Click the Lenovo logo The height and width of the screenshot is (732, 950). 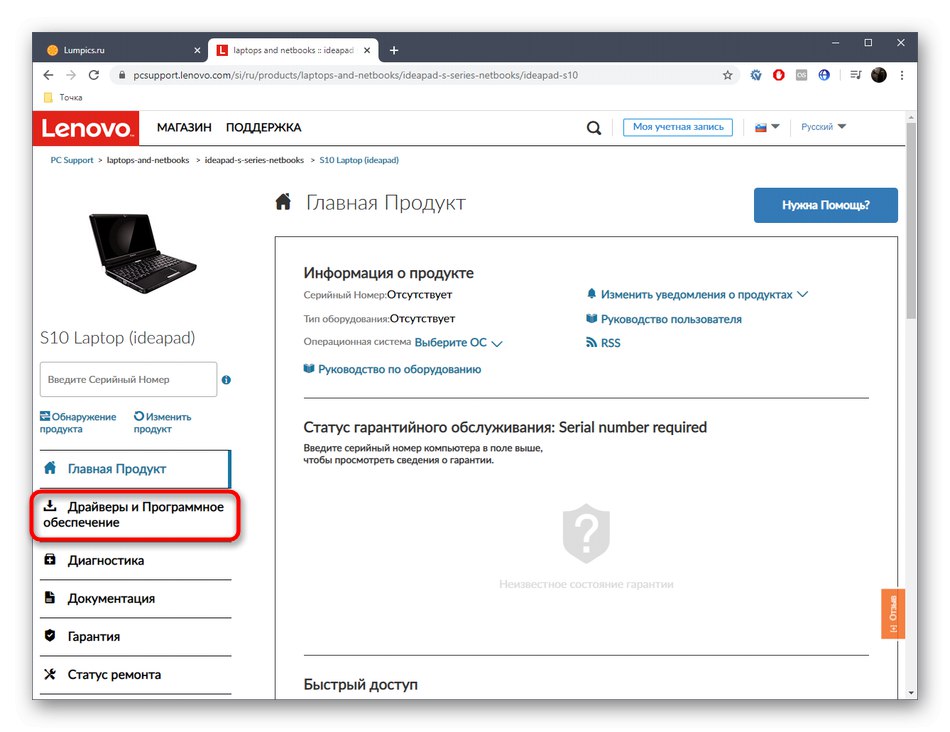[x=85, y=128]
